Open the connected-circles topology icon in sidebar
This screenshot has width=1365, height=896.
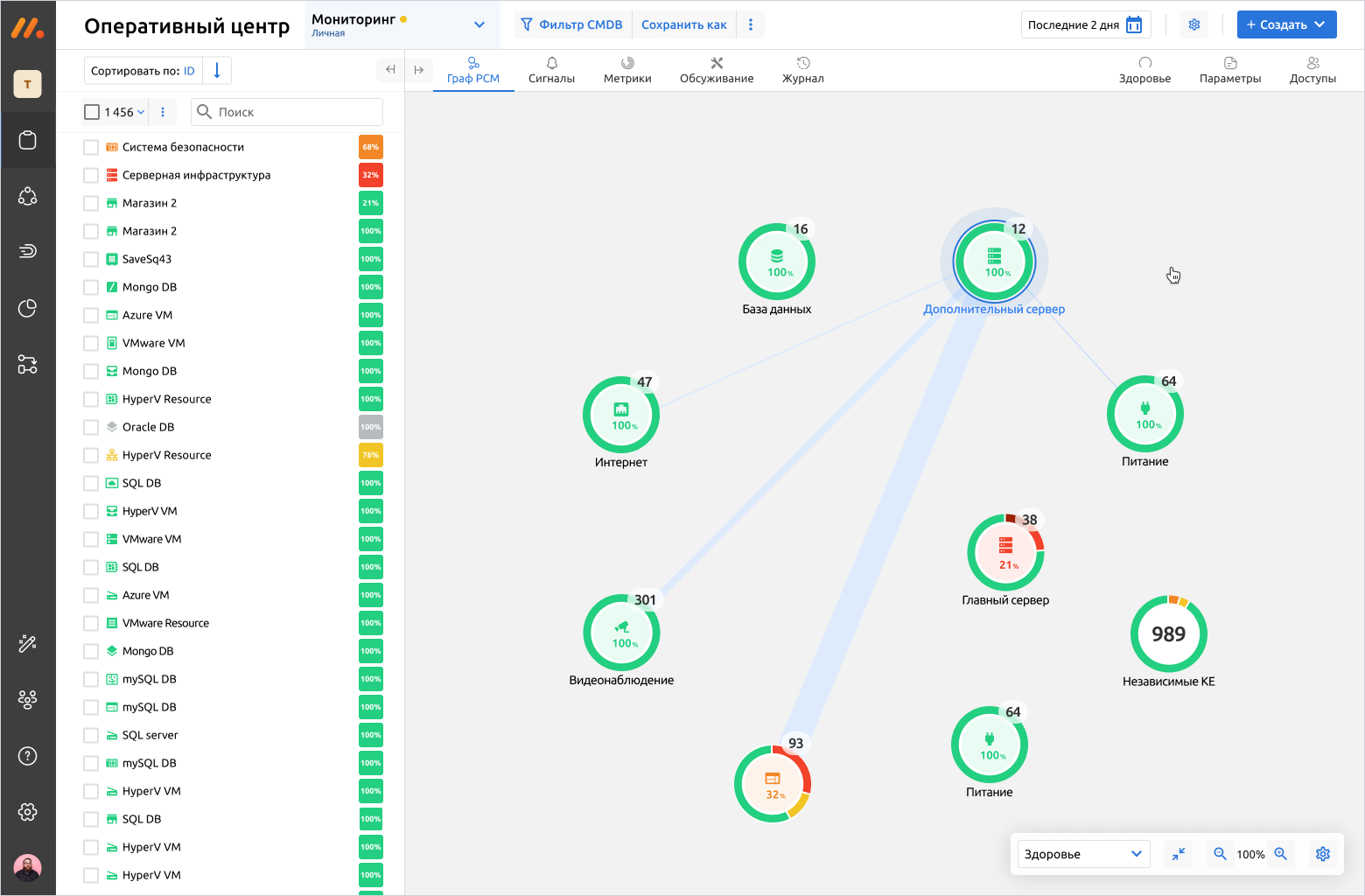[28, 196]
